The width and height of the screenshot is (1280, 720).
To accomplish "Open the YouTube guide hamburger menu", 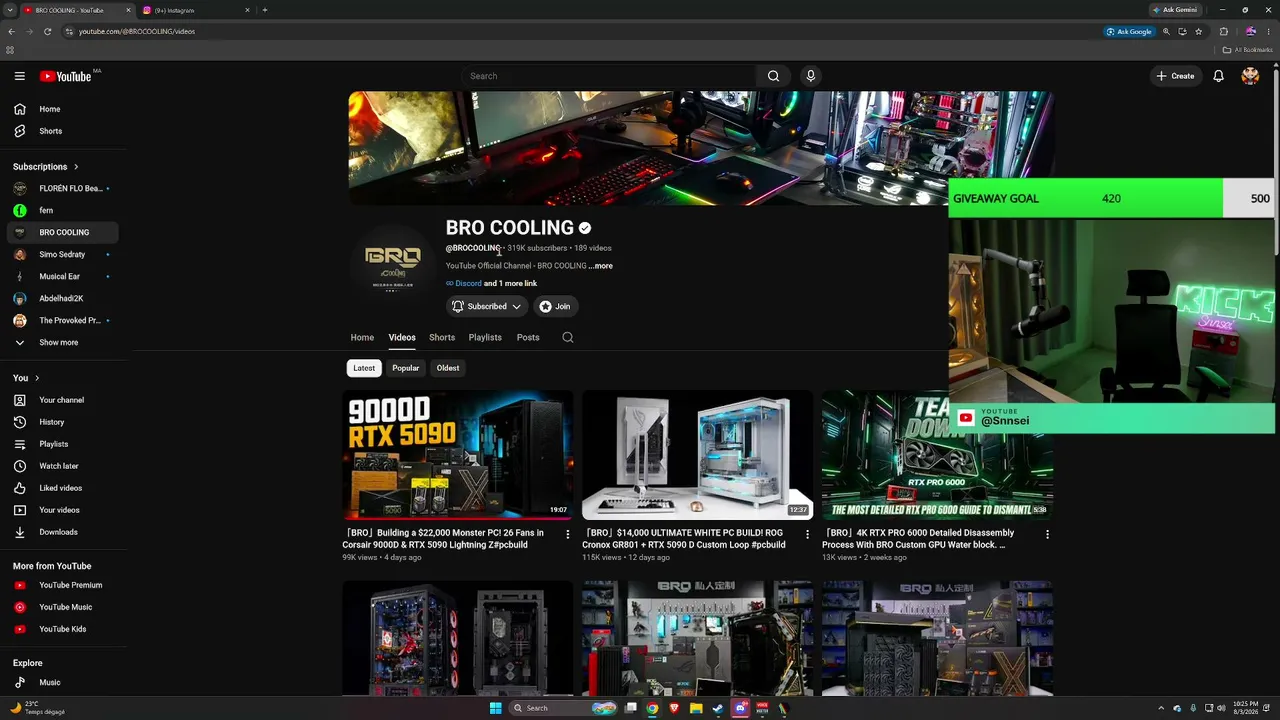I will [19, 76].
